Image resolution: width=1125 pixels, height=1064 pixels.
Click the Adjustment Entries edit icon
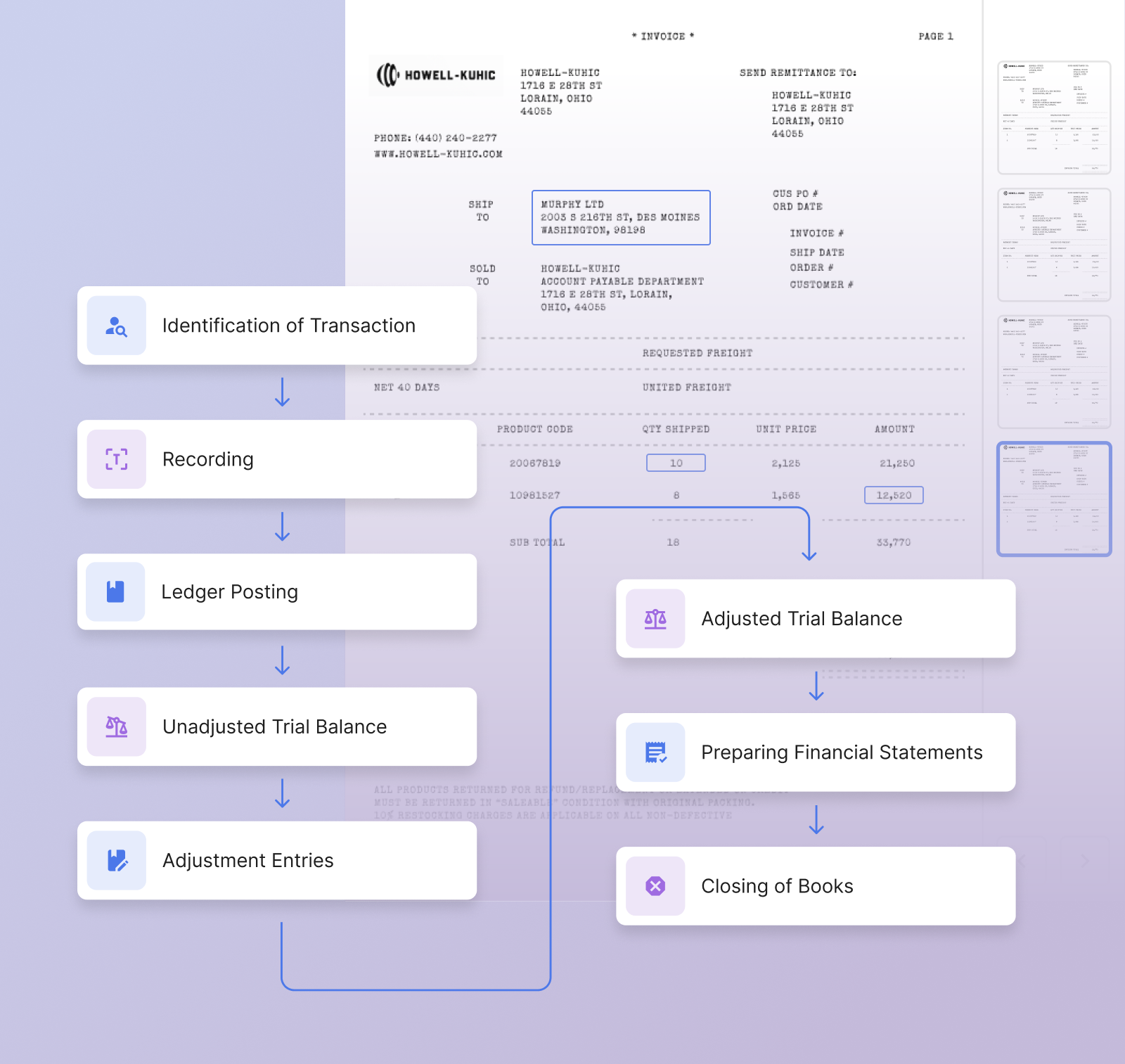[x=116, y=860]
